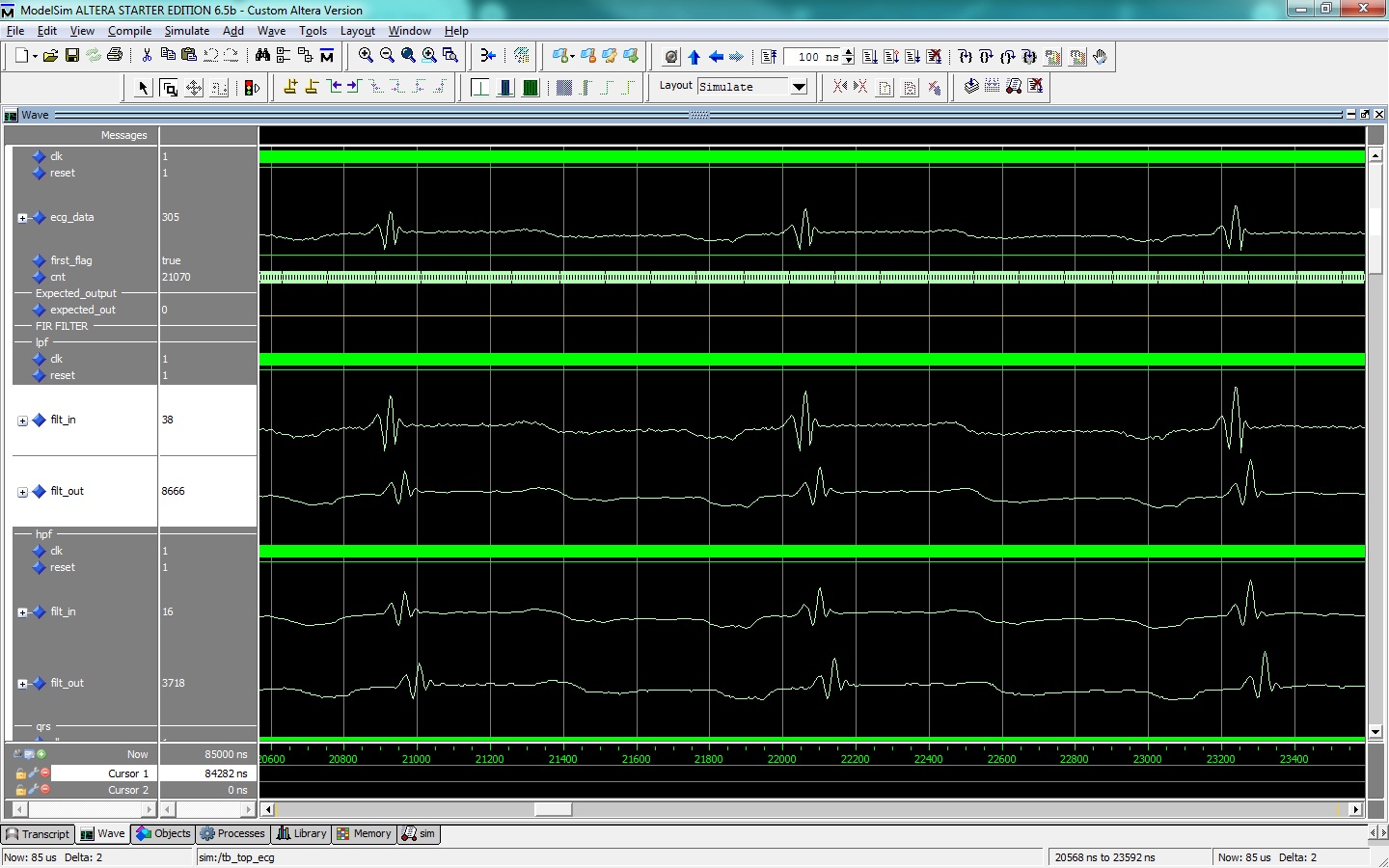Remove Cursor 2 with the red icon
This screenshot has width=1389, height=868.
pos(45,789)
